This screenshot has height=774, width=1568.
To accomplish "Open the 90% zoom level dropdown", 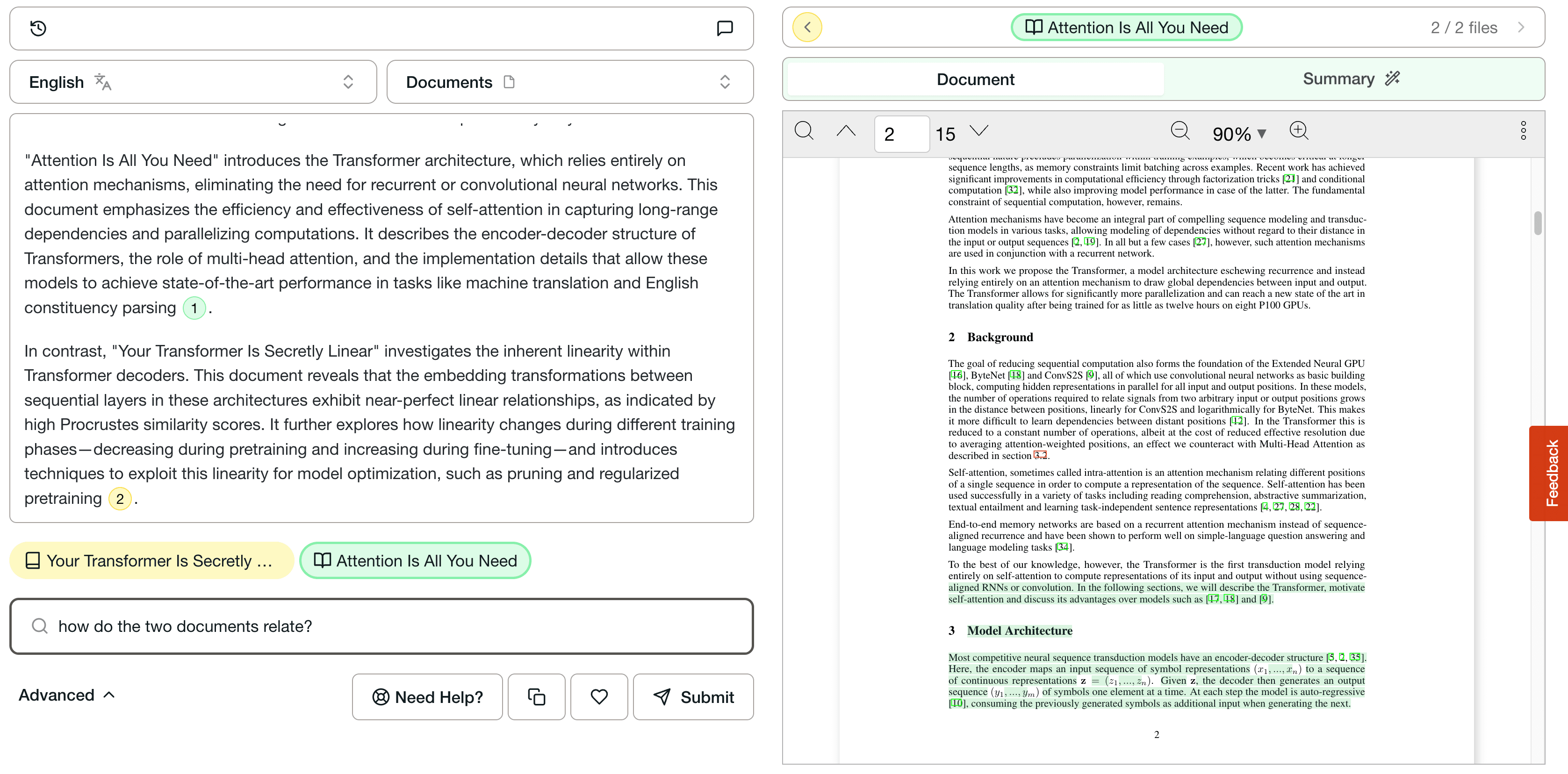I will coord(1239,134).
